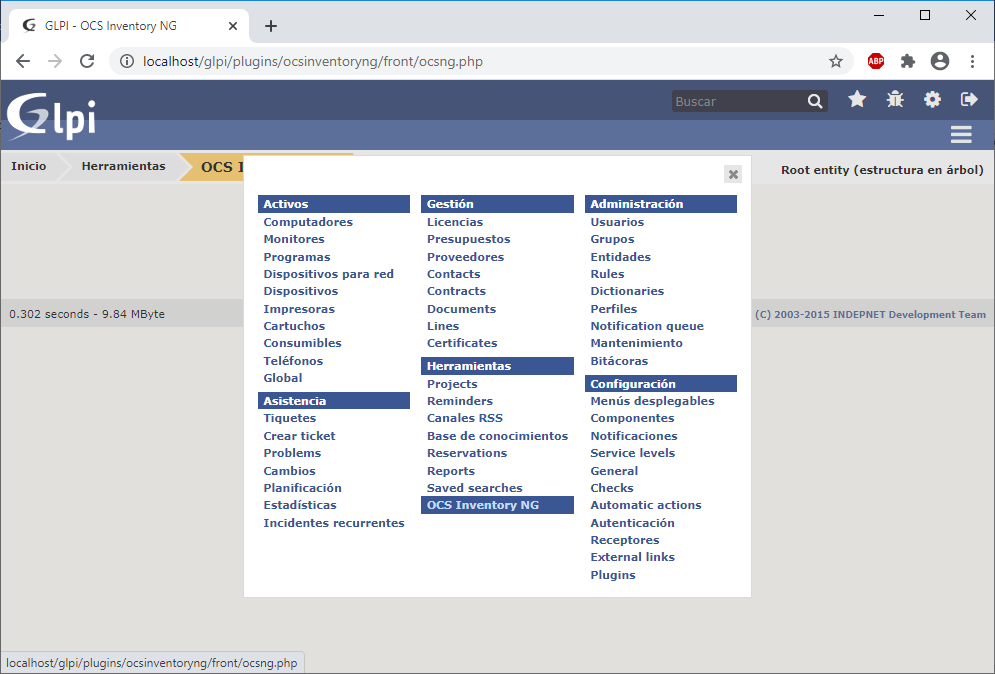
Task: Open the Computadores link
Action: 308,222
